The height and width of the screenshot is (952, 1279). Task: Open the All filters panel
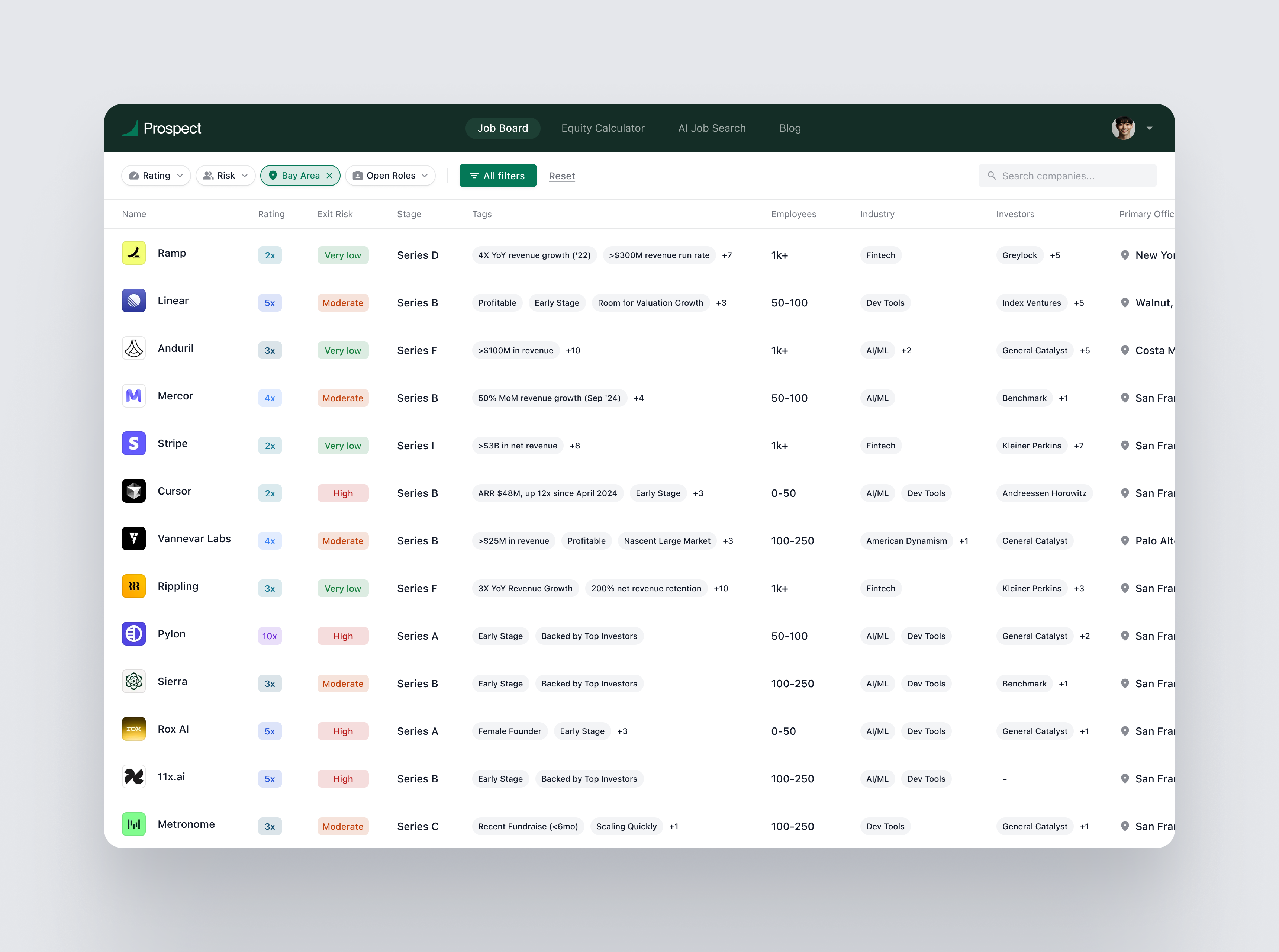coord(498,175)
